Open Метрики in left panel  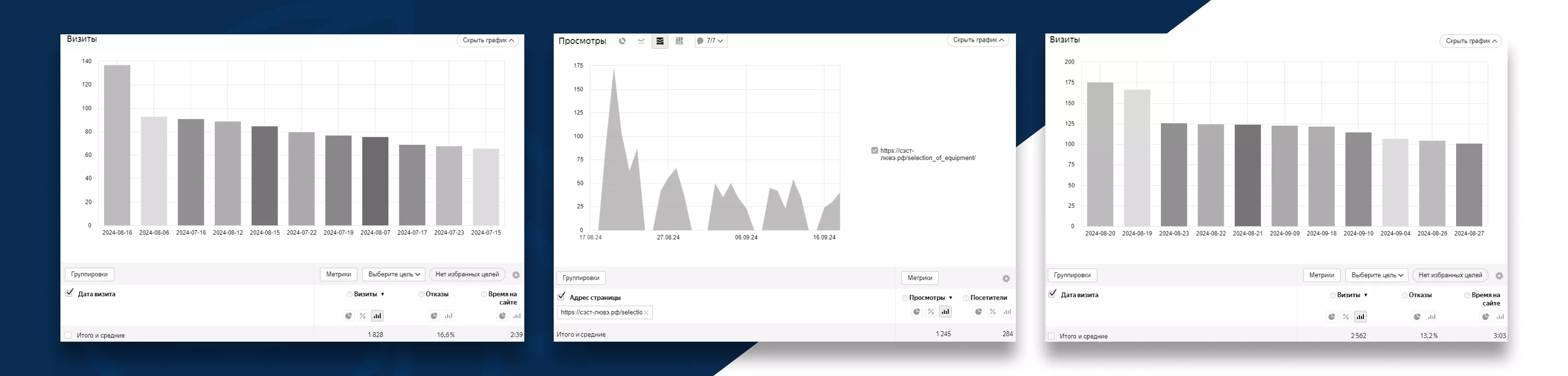[339, 274]
